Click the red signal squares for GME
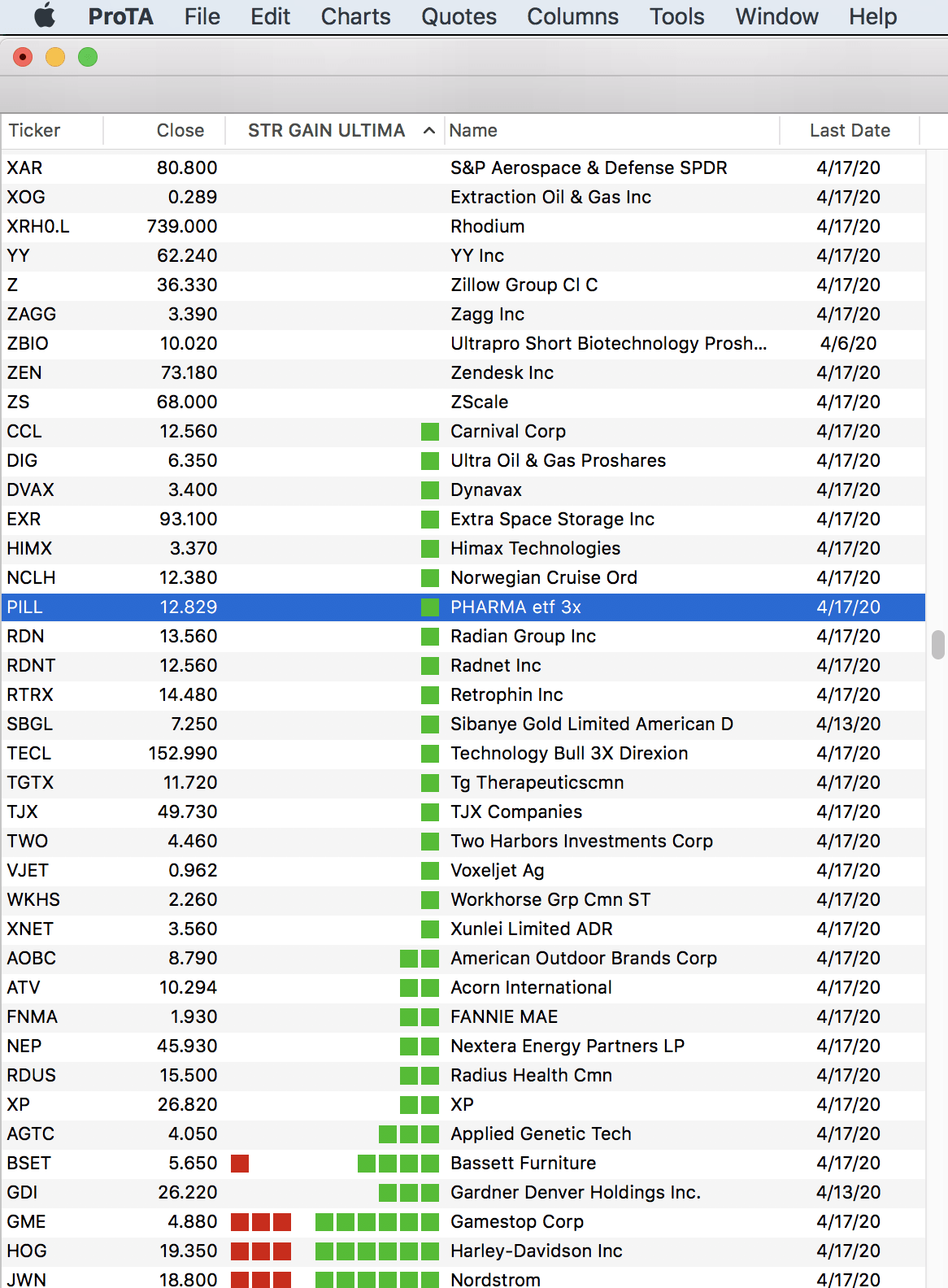Viewport: 948px width, 1288px height. (x=261, y=1222)
